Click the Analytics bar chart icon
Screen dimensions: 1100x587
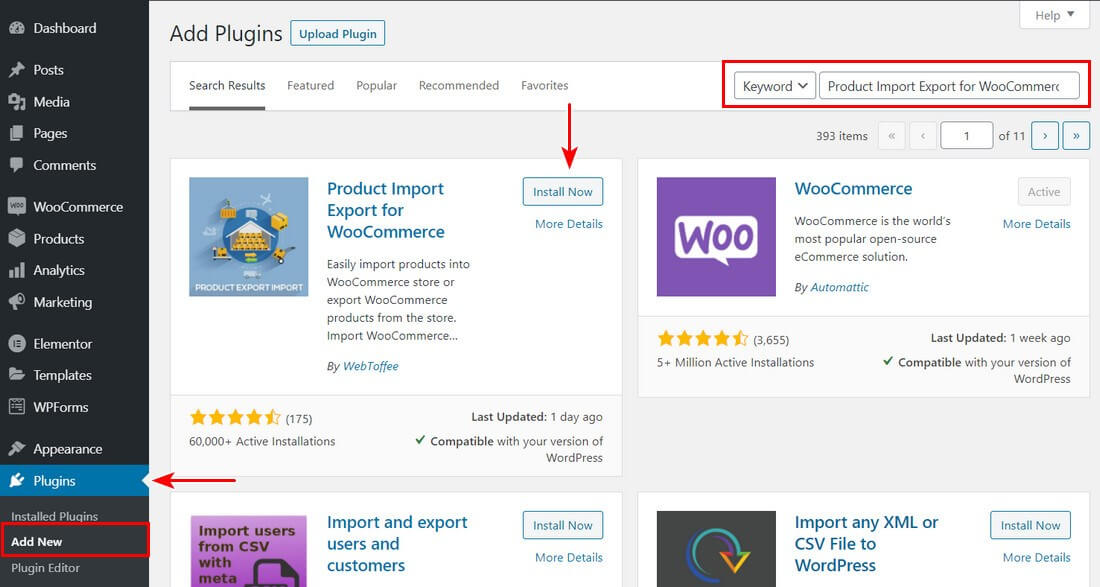coord(17,271)
